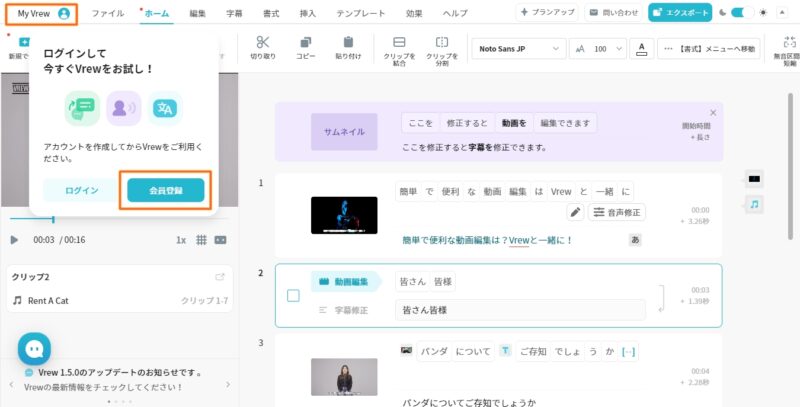The height and width of the screenshot is (407, 800).
Task: Click the clip 3 presenter thumbnail
Action: pyautogui.click(x=344, y=377)
